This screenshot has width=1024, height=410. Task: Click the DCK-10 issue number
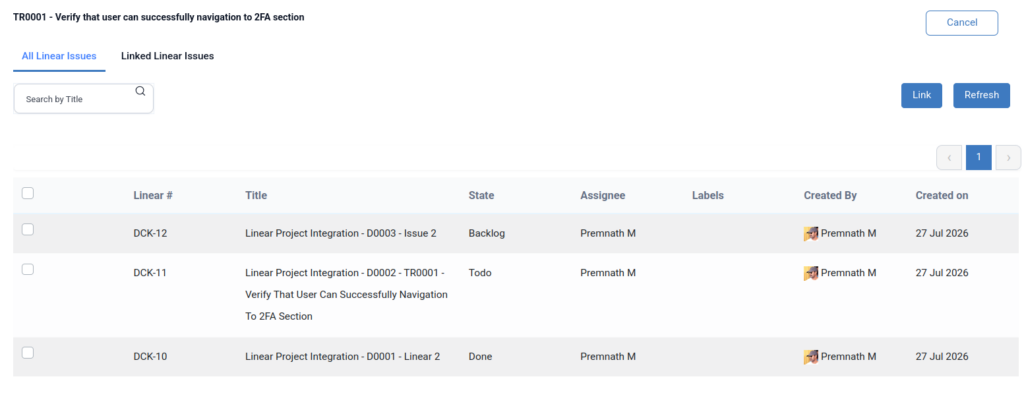pyautogui.click(x=150, y=356)
